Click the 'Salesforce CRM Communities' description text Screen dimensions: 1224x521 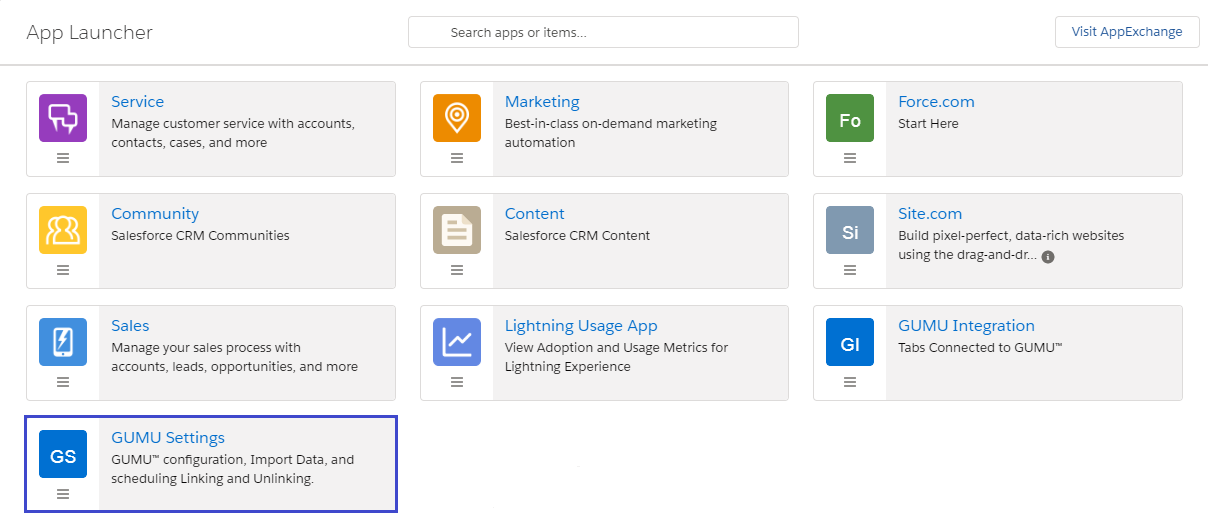point(200,236)
